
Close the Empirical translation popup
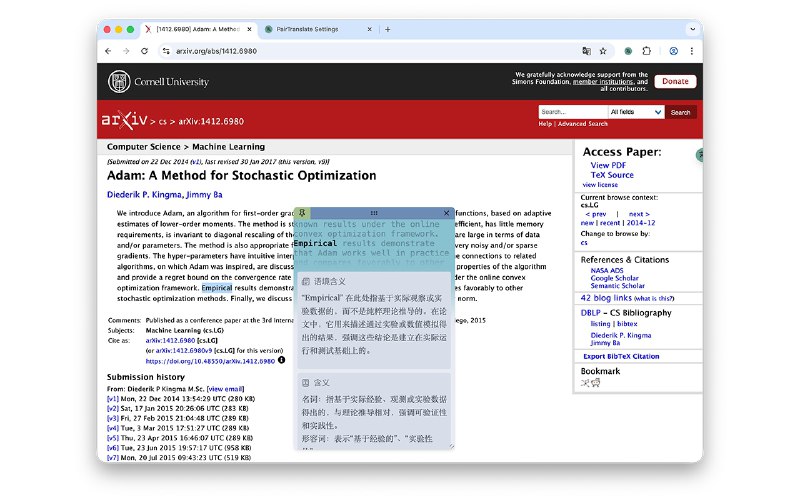(x=447, y=214)
